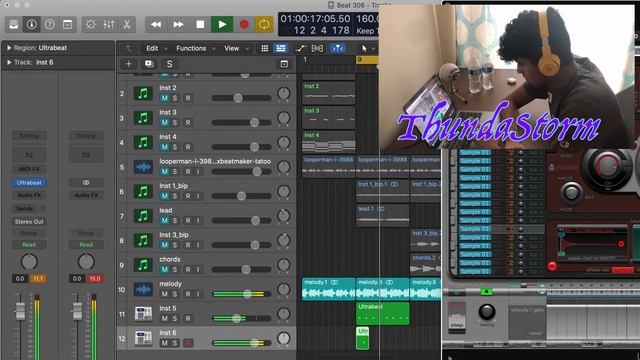Expand the Track: Inst 6 disclosure triangle
The image size is (640, 360).
click(9, 62)
